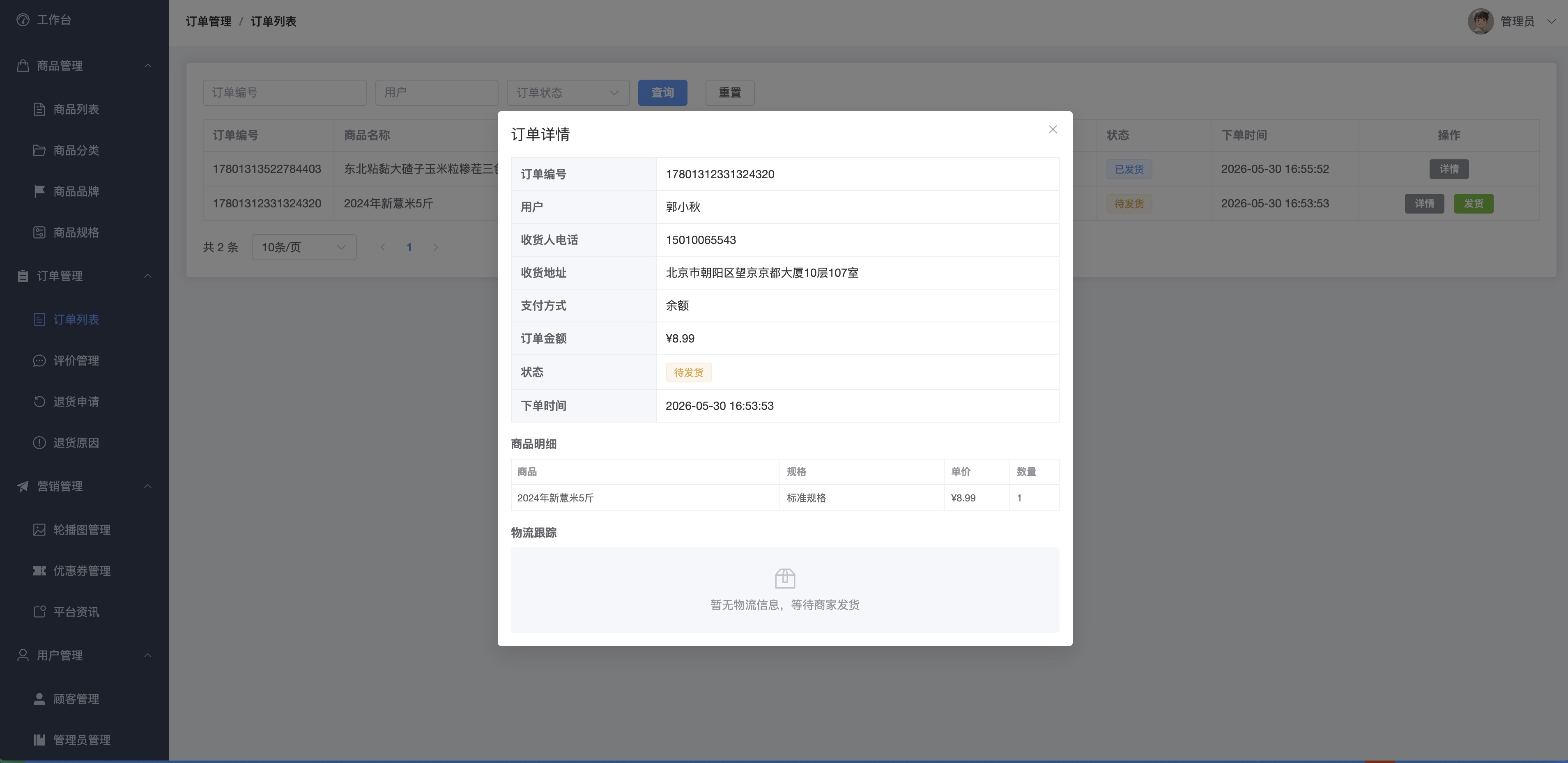This screenshot has width=1568, height=763.
Task: Collapse the 订单管理 menu chevron
Action: [148, 276]
